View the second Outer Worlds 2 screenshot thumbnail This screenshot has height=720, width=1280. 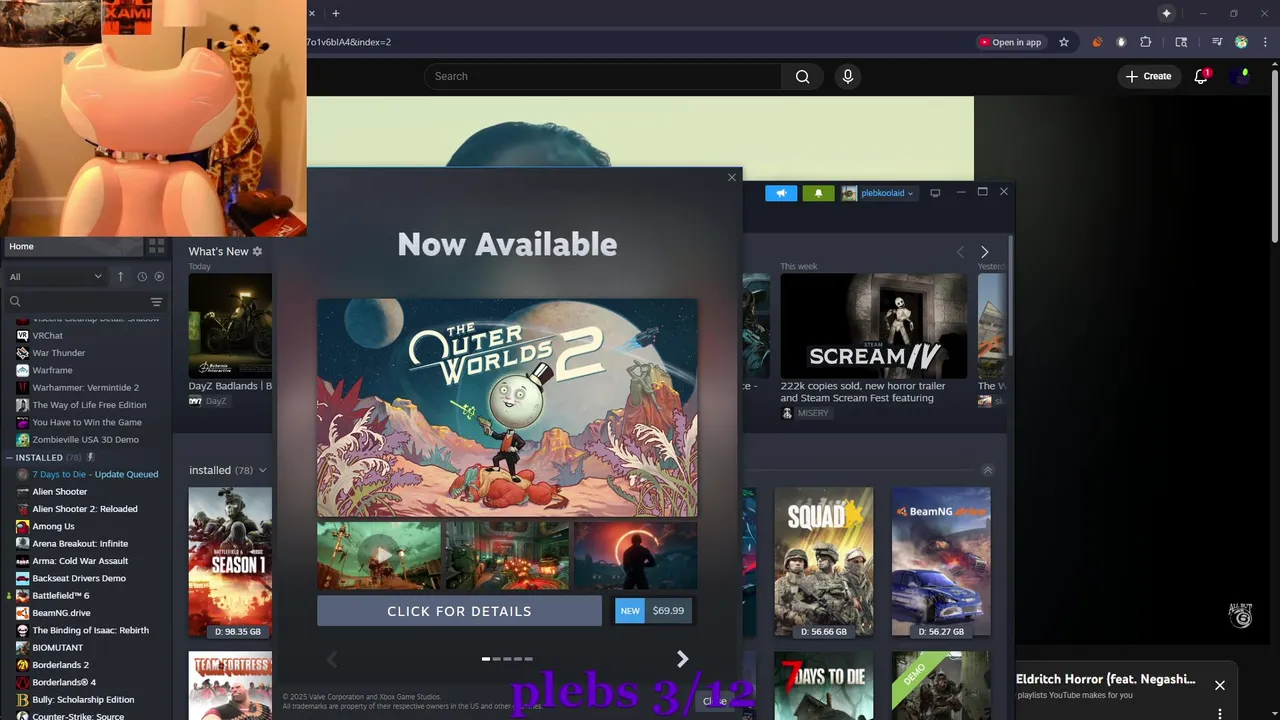(x=507, y=555)
